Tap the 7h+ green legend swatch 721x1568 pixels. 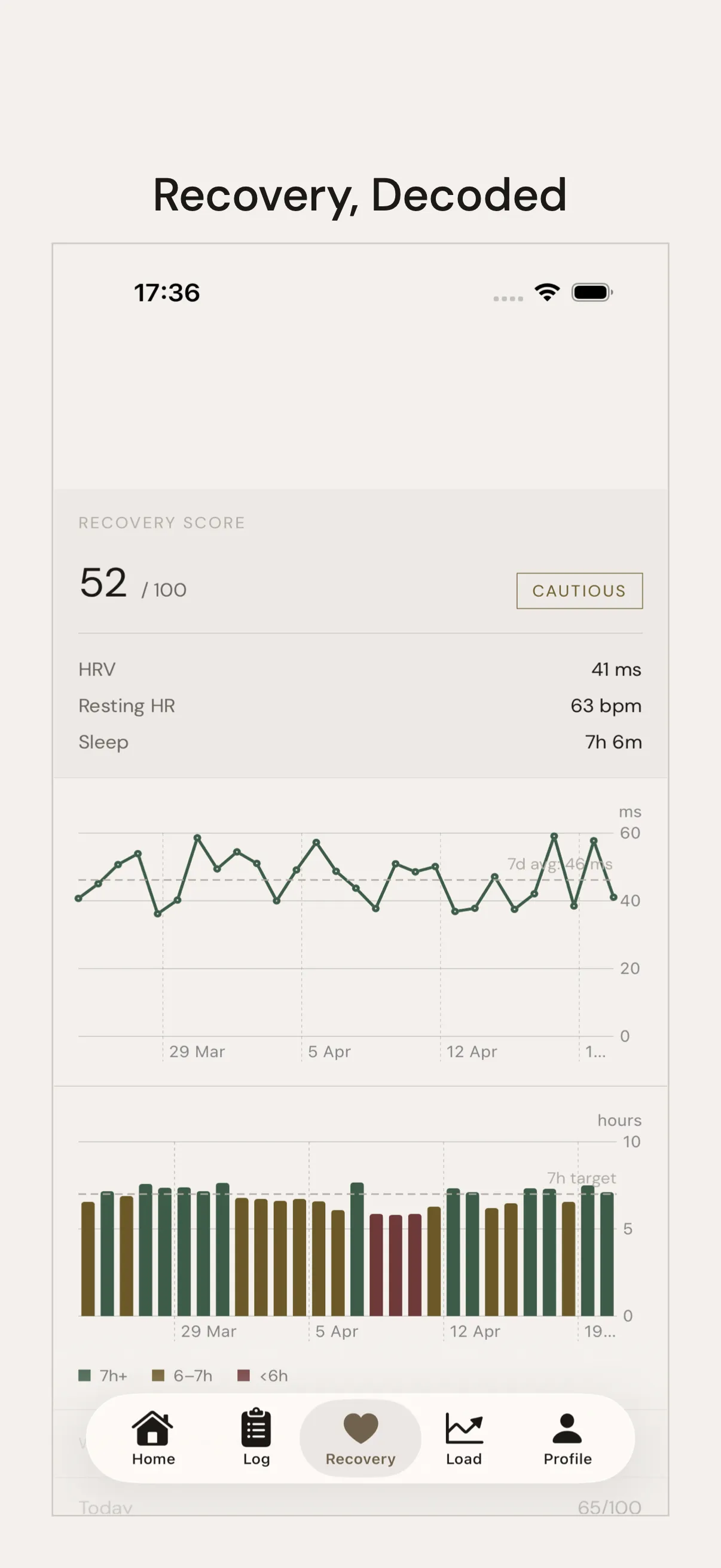click(x=84, y=1375)
